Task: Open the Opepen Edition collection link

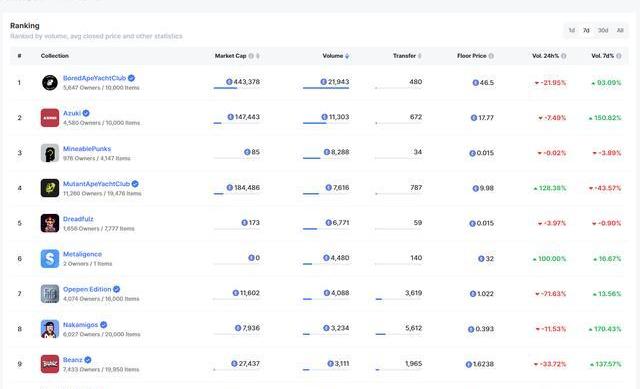Action: [x=87, y=289]
